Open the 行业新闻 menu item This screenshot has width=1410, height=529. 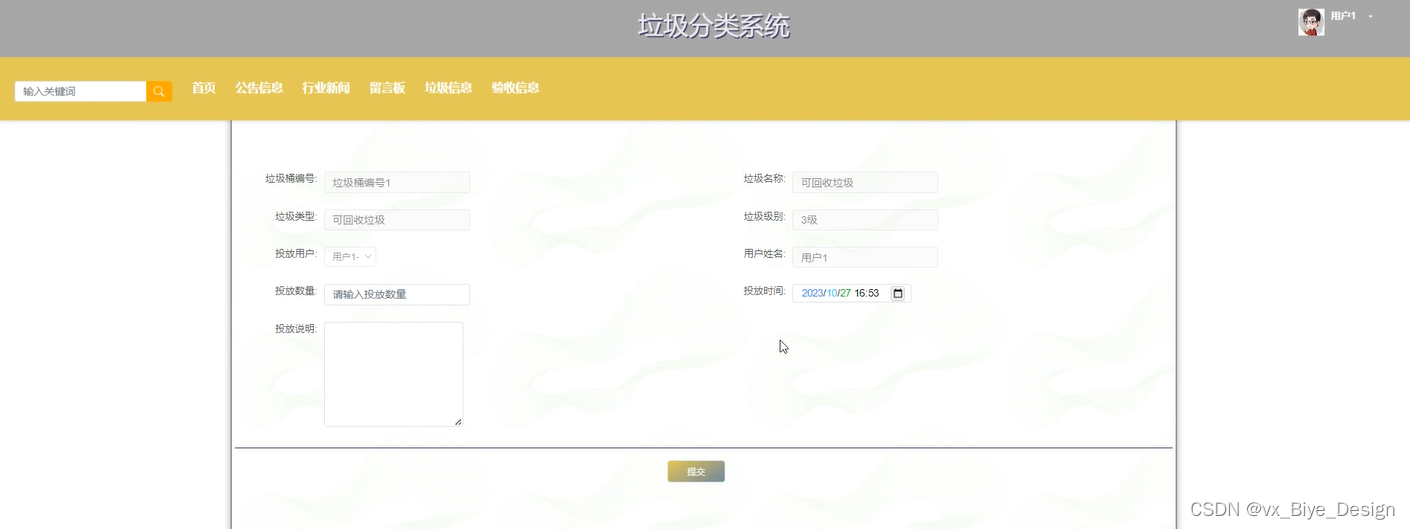pos(326,88)
